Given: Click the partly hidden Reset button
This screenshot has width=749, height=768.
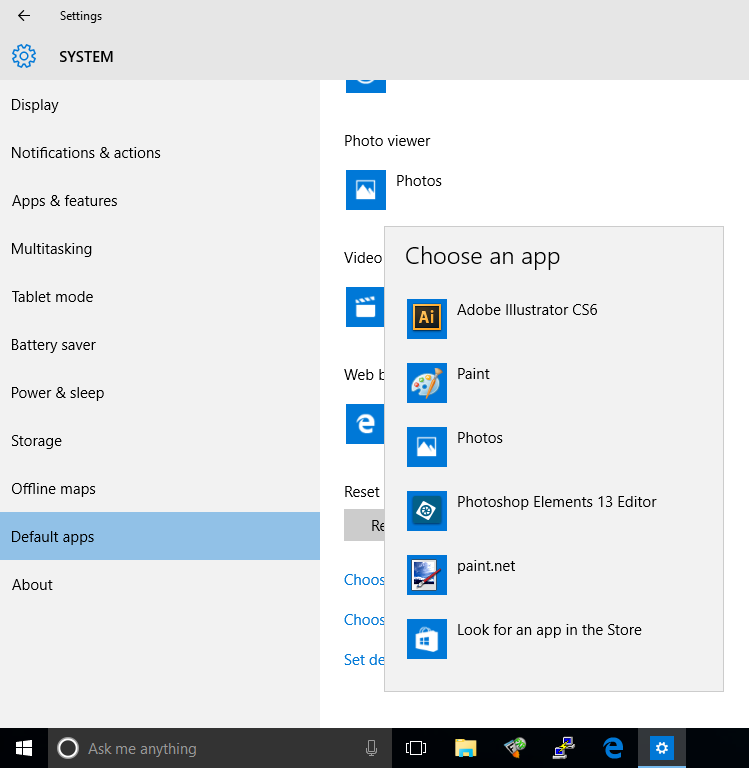Looking at the screenshot, I should point(364,525).
